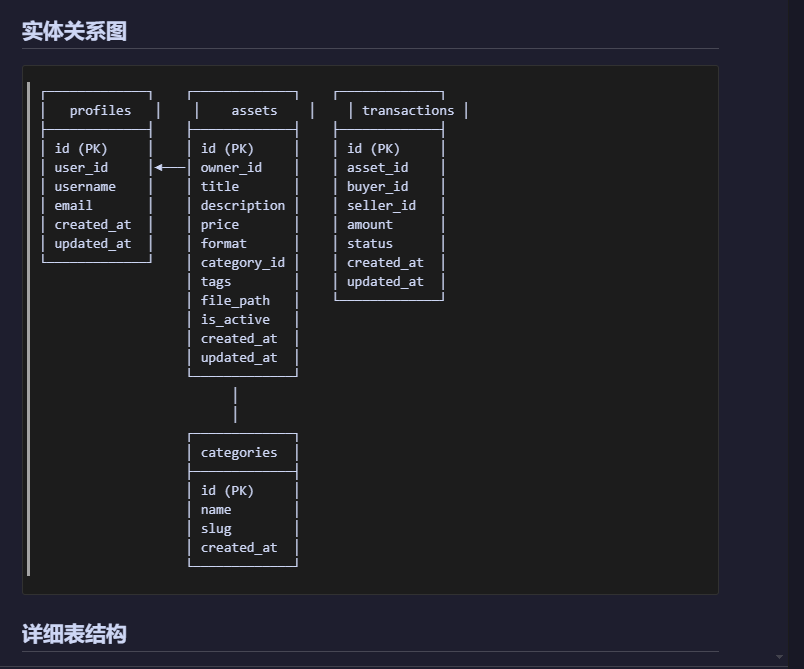Click the transactions table title
Viewport: 804px width, 669px height.
pyautogui.click(x=408, y=111)
